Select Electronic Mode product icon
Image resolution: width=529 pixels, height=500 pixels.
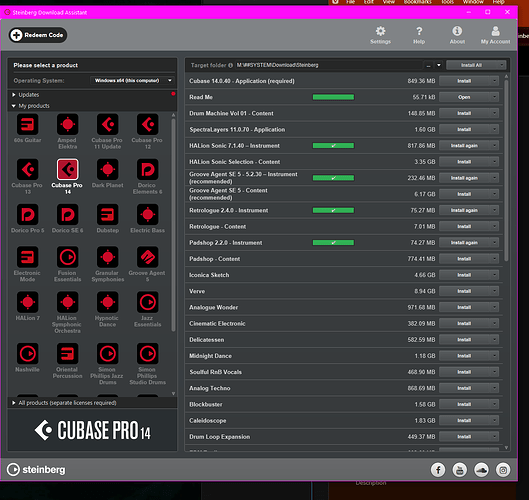(27, 257)
